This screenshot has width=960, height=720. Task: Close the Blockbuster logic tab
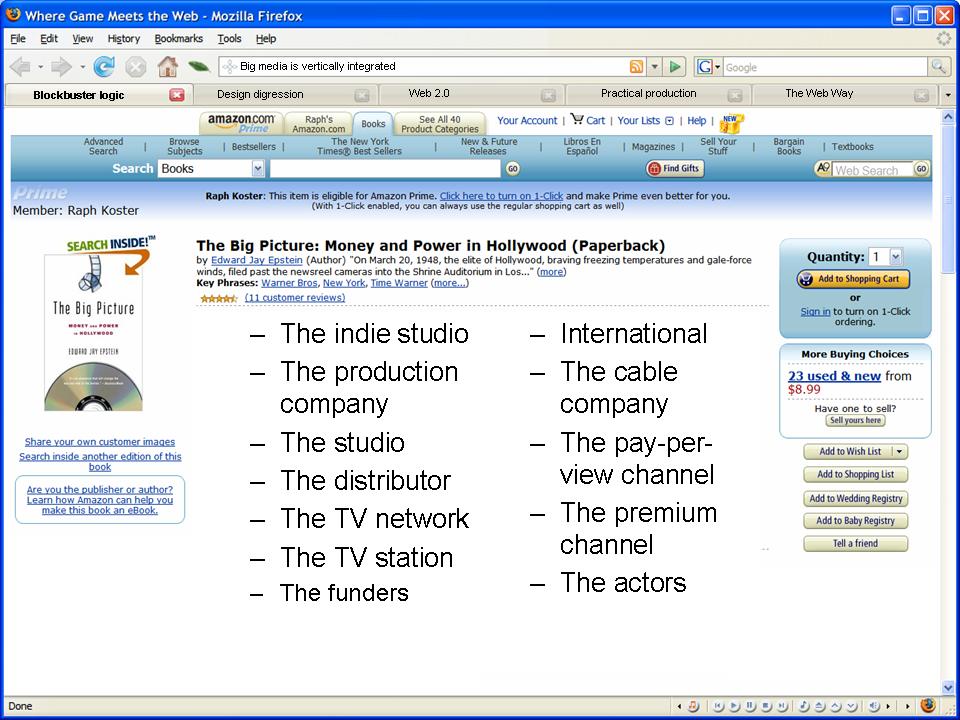(176, 95)
